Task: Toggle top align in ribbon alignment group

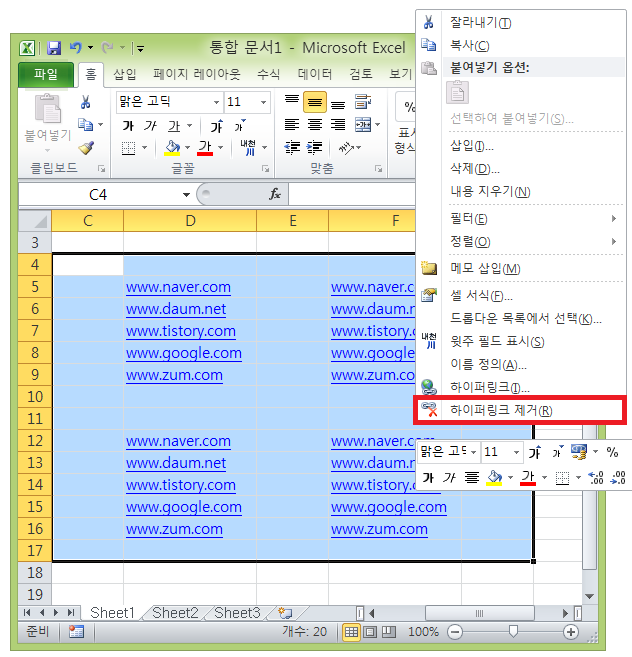Action: coord(292,102)
